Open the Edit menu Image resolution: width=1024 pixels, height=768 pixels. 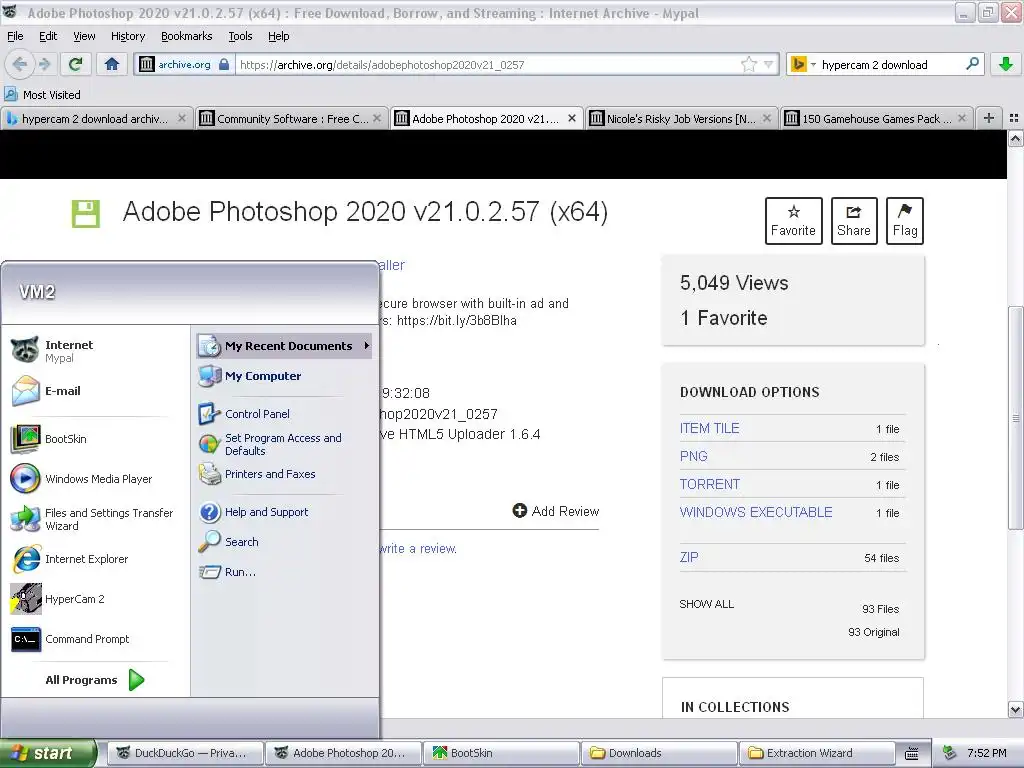pos(48,36)
